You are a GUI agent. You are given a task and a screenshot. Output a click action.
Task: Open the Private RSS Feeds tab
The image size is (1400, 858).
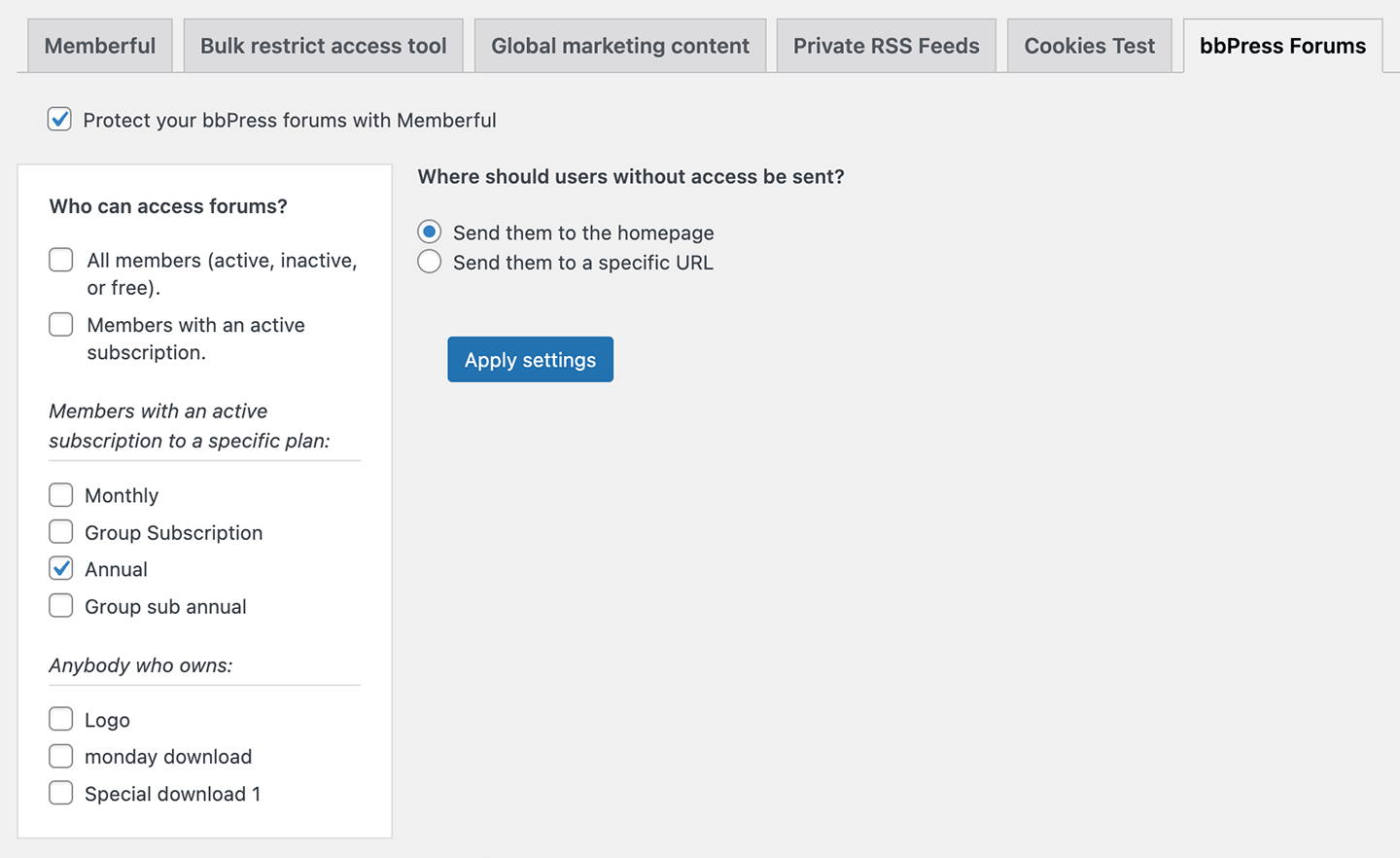pyautogui.click(x=885, y=44)
